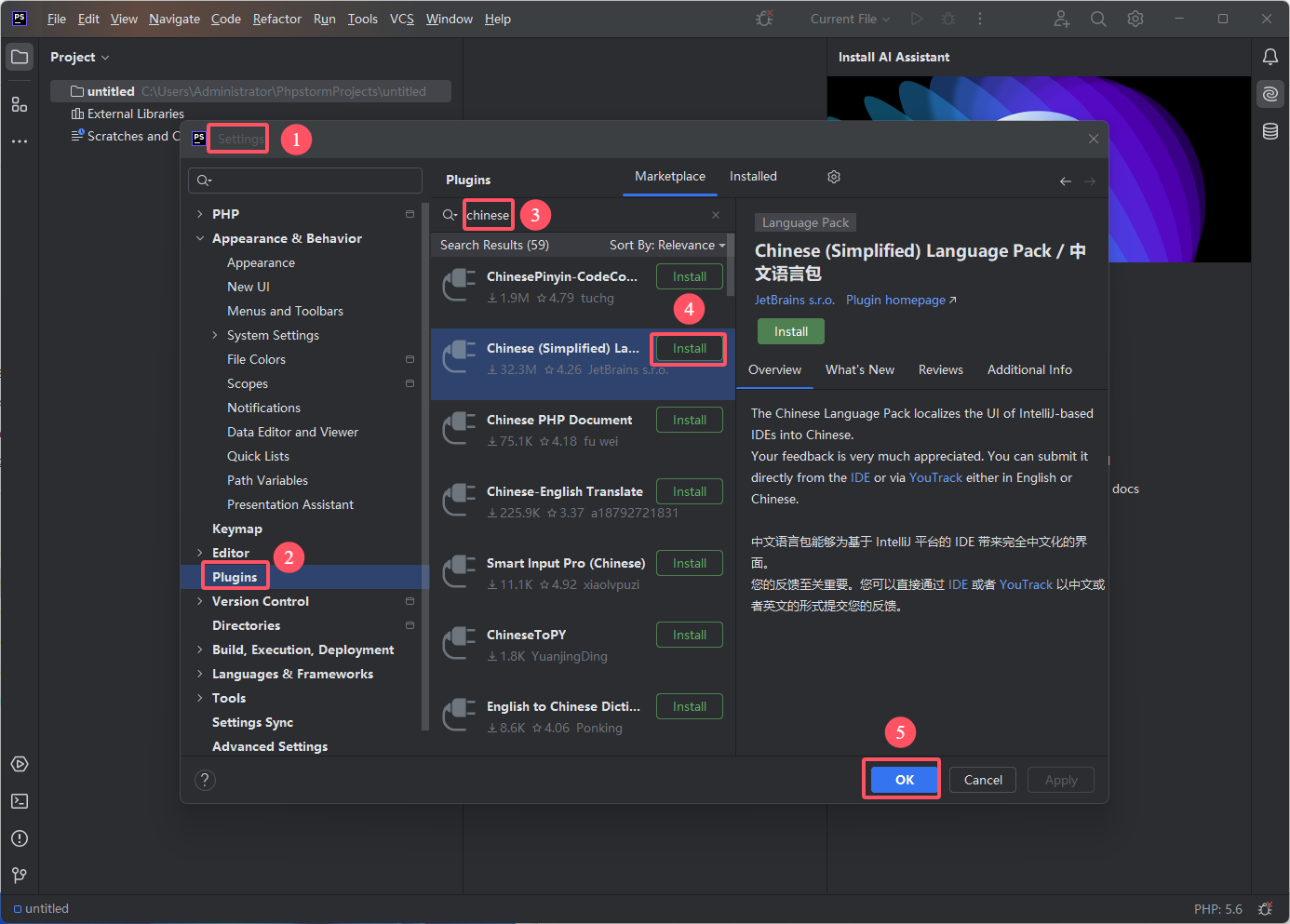Click the green Install button in details pane
The width and height of the screenshot is (1290, 924).
point(791,331)
